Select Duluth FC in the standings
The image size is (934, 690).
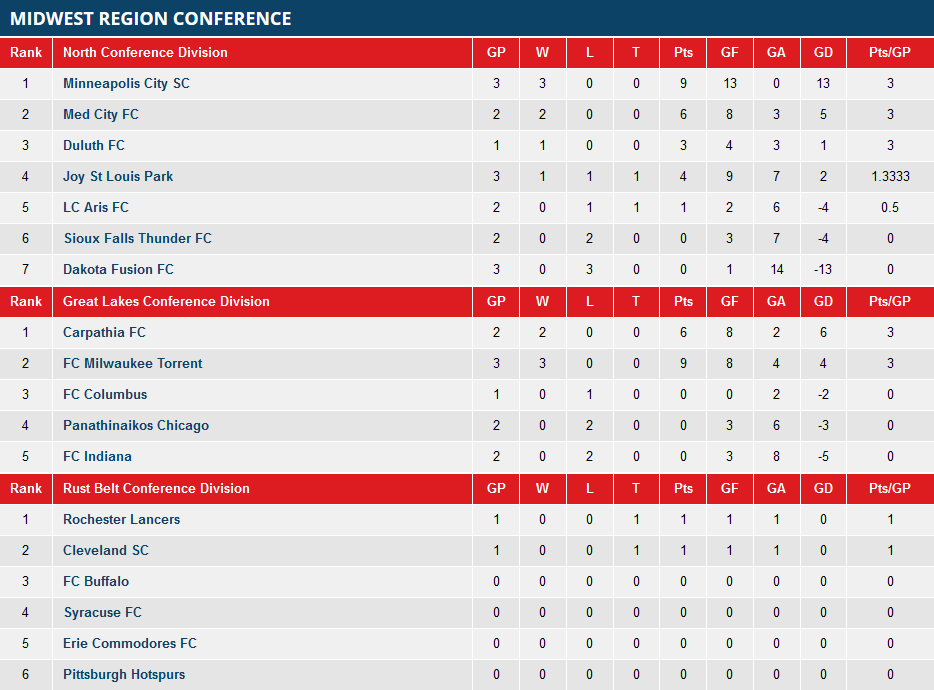coord(94,146)
